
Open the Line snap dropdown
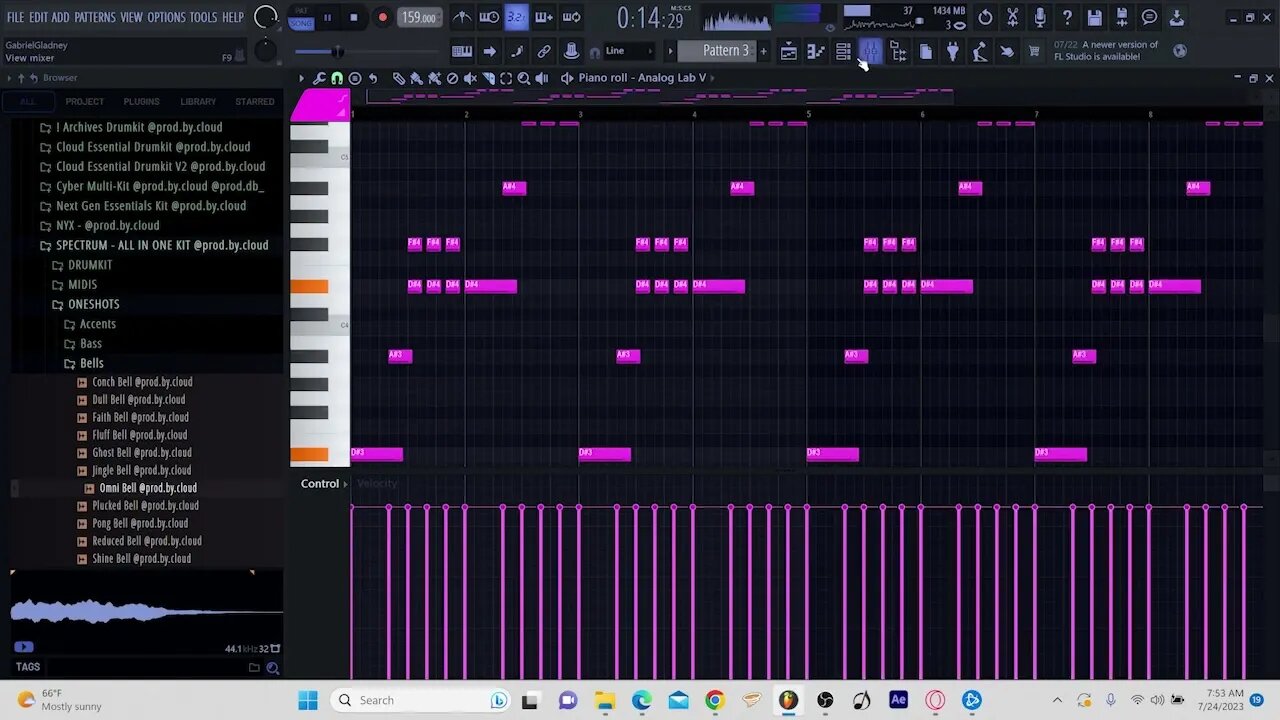click(628, 51)
